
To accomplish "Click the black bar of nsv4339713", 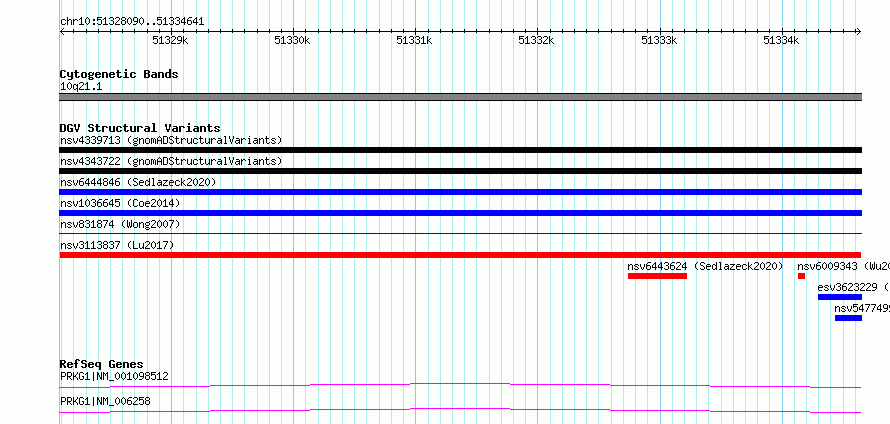I will point(460,150).
